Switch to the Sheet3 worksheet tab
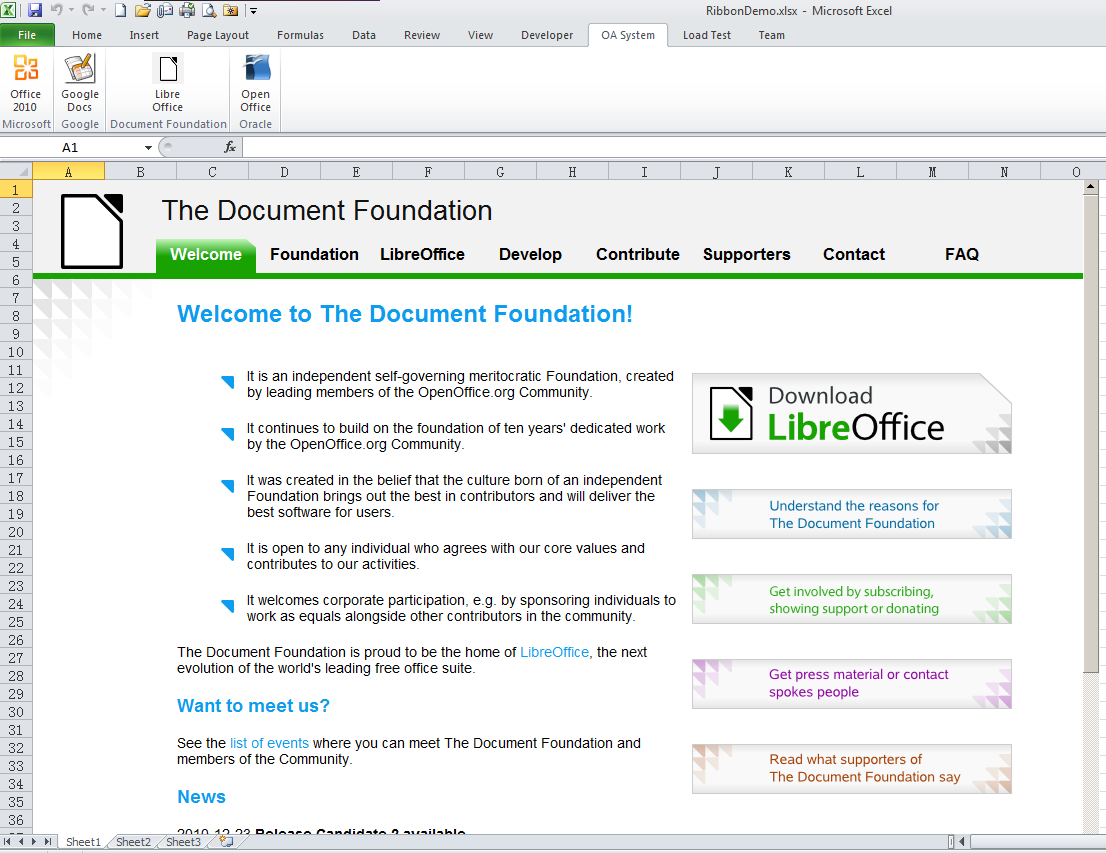1106x853 pixels. click(x=183, y=842)
